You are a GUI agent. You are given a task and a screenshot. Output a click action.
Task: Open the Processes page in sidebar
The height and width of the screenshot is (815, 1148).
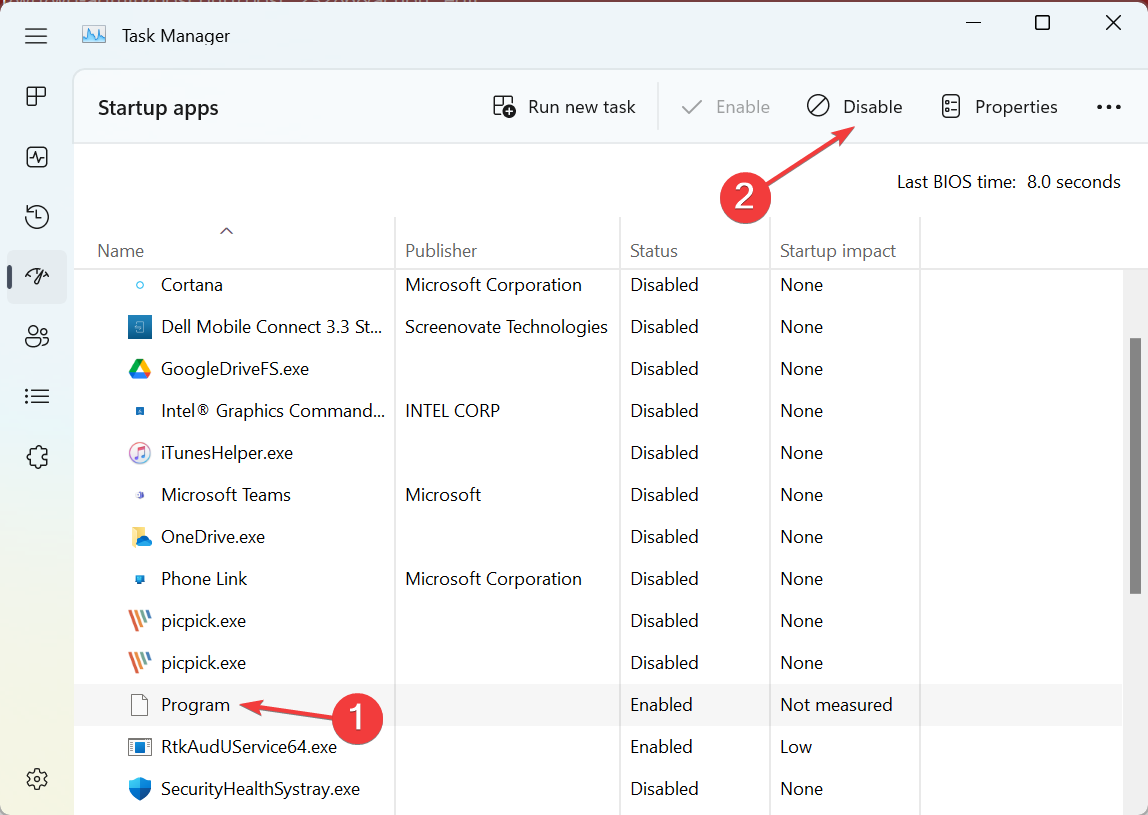(x=37, y=96)
